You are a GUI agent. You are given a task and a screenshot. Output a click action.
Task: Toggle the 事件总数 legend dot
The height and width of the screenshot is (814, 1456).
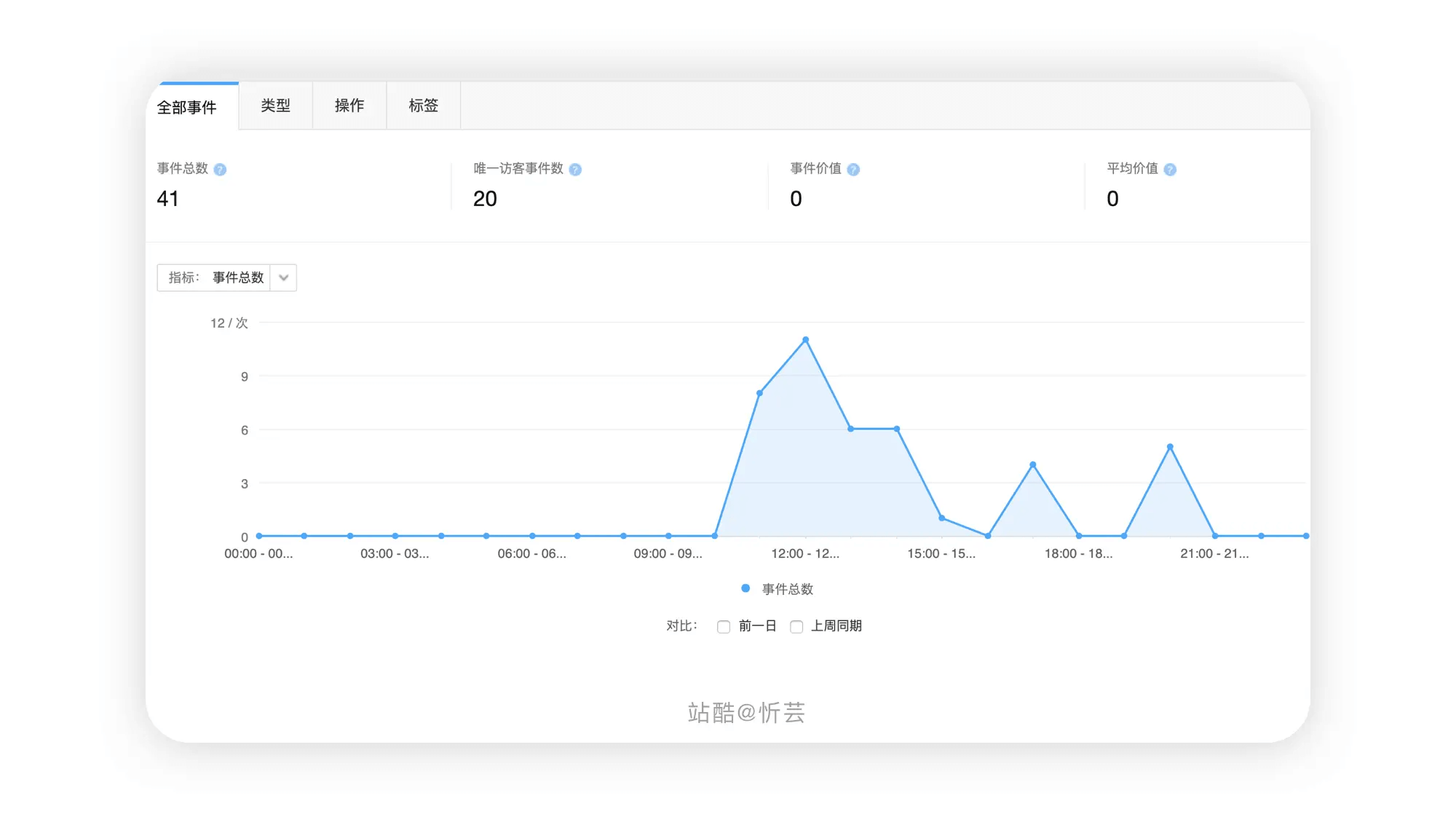click(745, 588)
